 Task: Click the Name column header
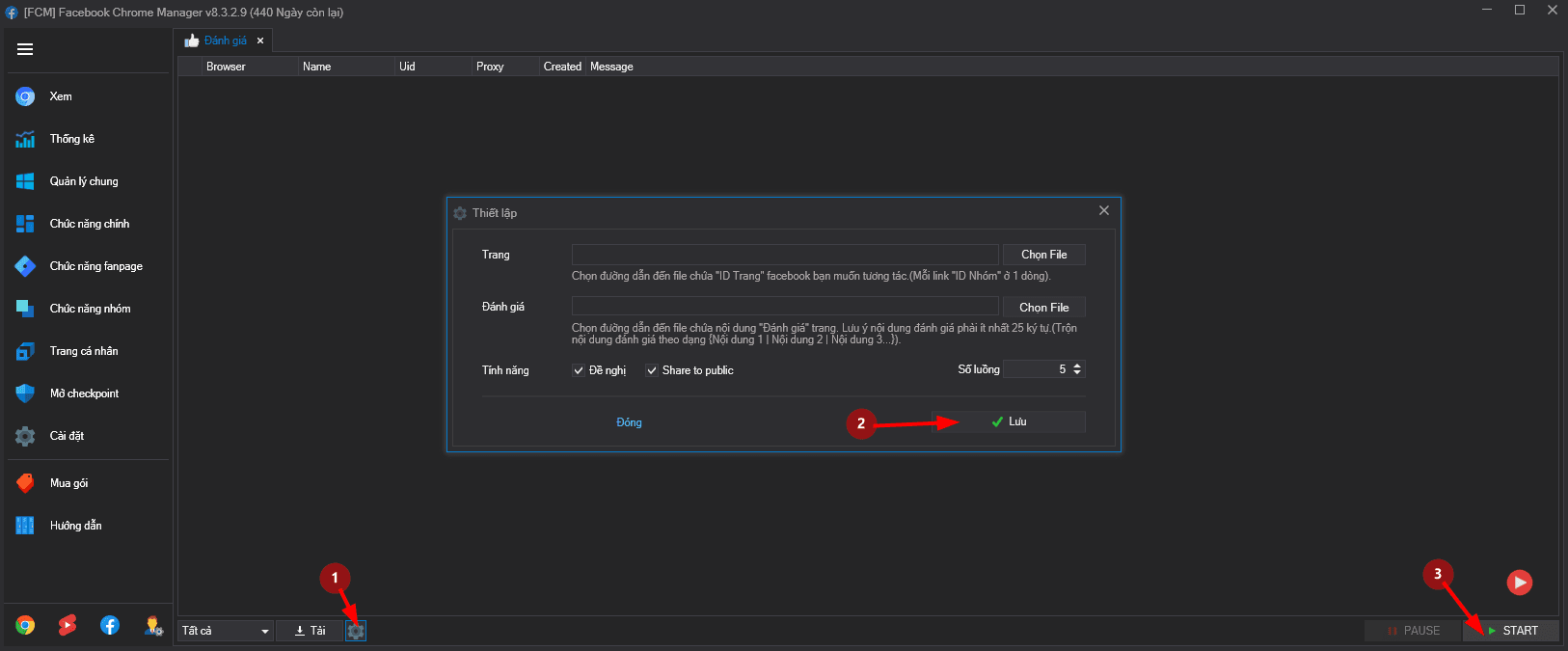point(347,67)
